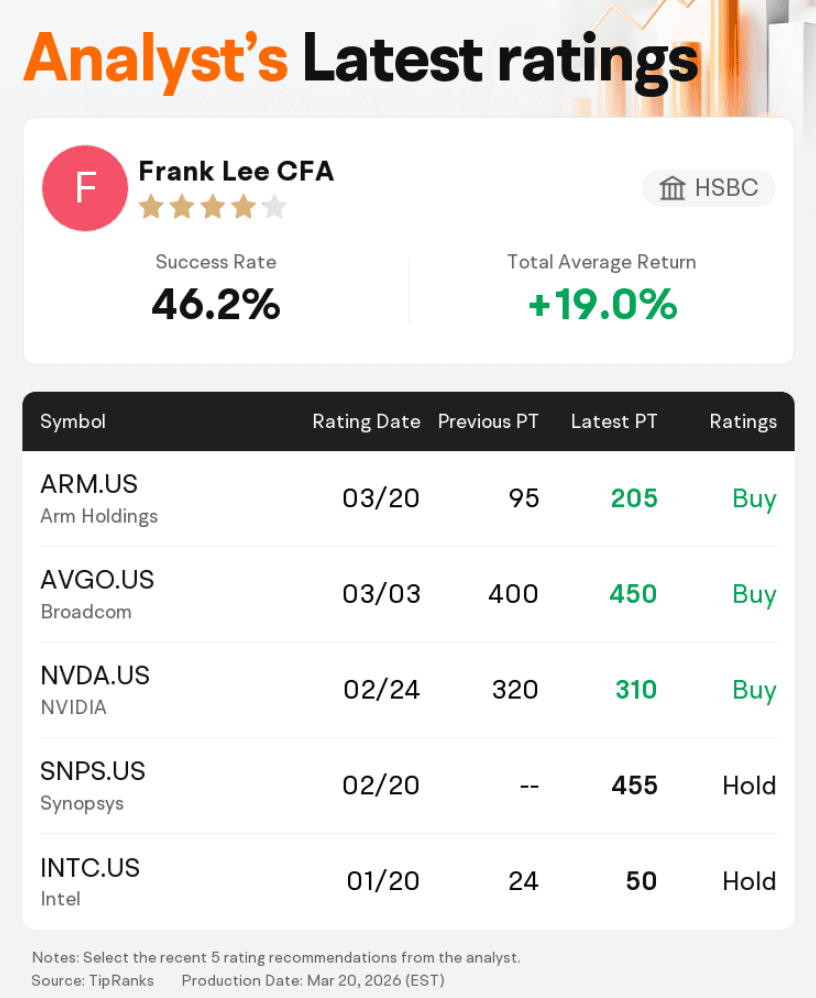Click the 46.2% success rate value

click(216, 304)
